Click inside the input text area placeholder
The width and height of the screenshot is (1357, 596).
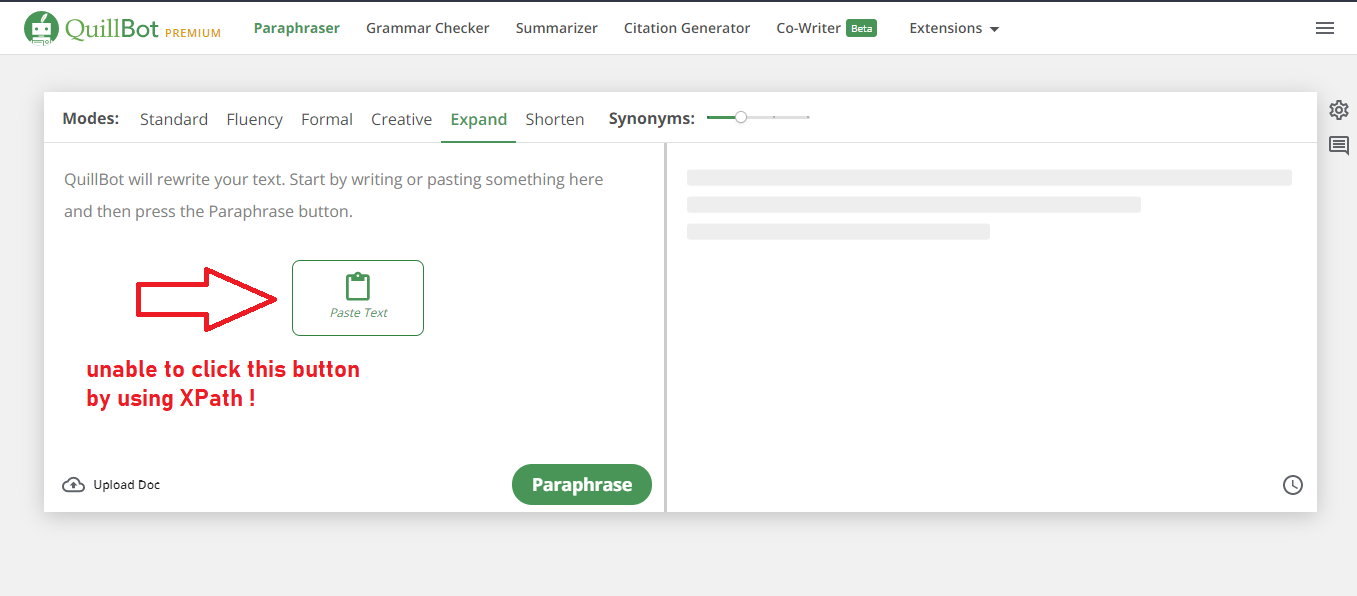[x=334, y=196]
